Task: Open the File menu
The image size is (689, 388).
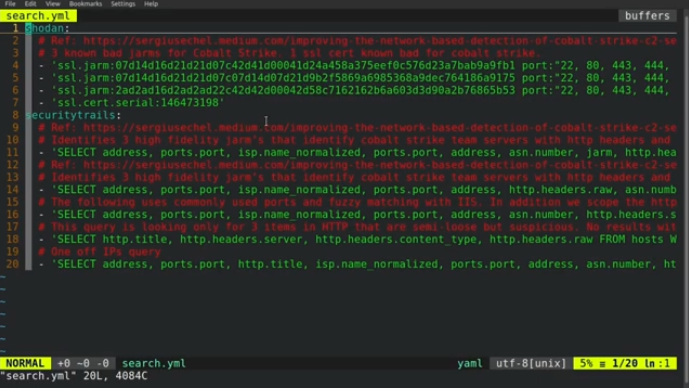Action: (x=10, y=4)
